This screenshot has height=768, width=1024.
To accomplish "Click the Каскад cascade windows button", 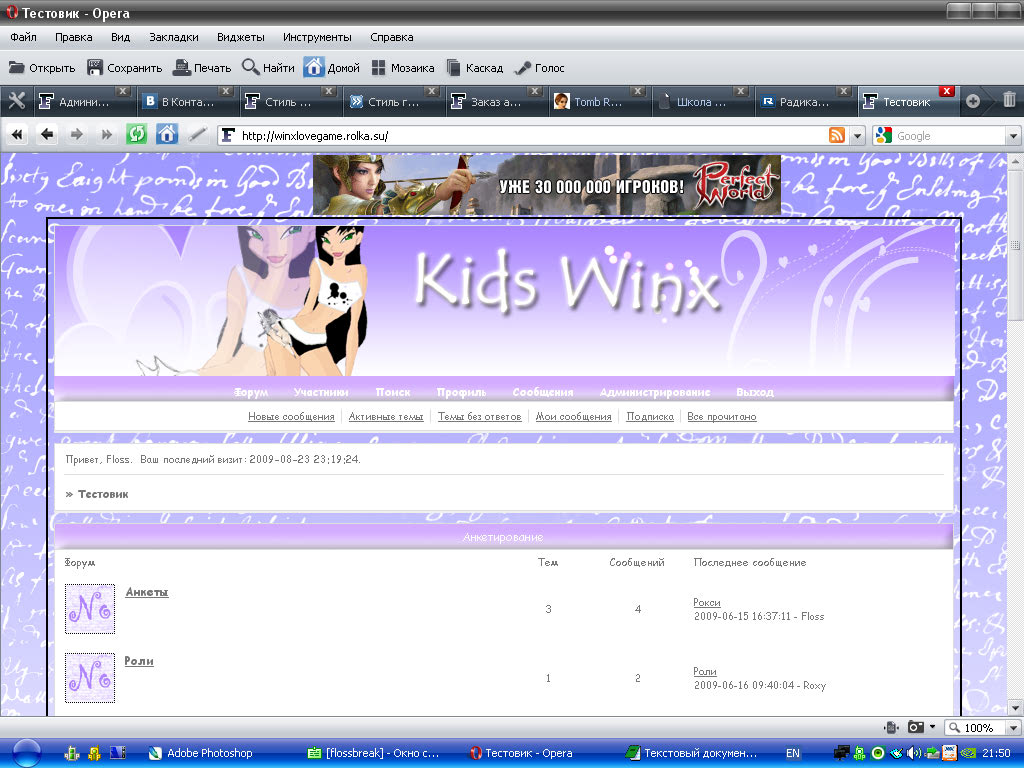I will tap(475, 68).
